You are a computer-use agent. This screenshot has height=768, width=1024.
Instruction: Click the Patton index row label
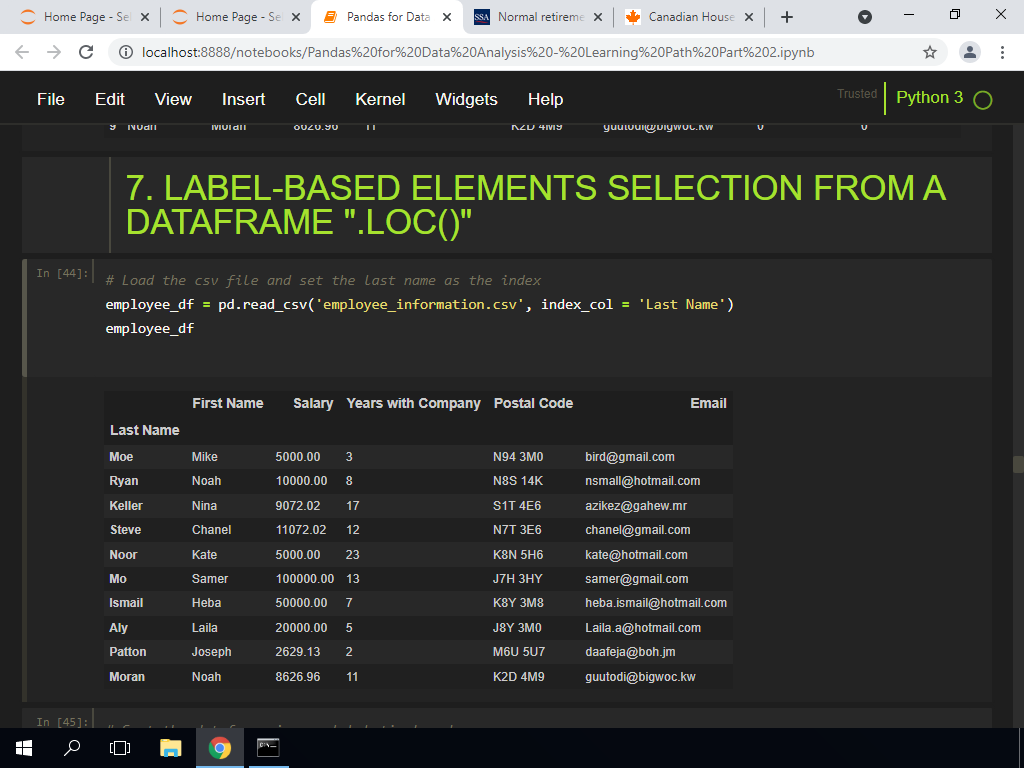click(127, 652)
